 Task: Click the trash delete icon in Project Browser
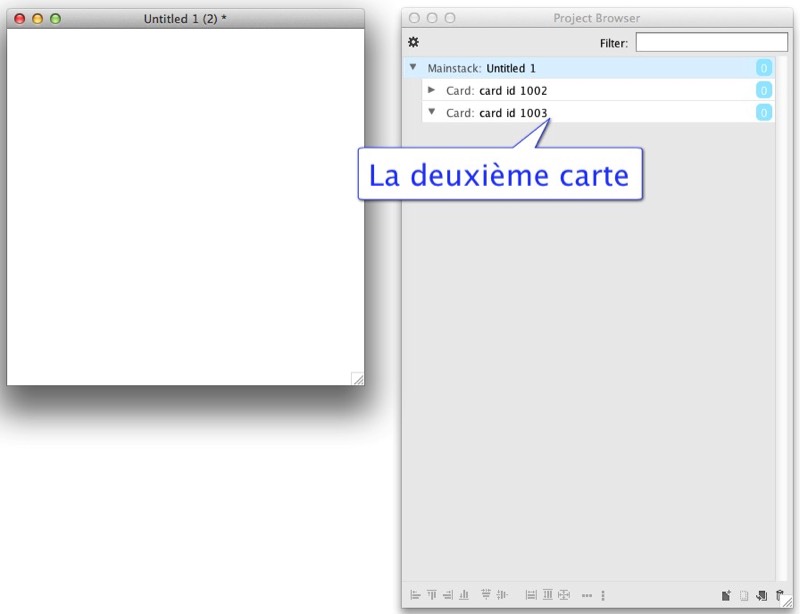point(779,595)
